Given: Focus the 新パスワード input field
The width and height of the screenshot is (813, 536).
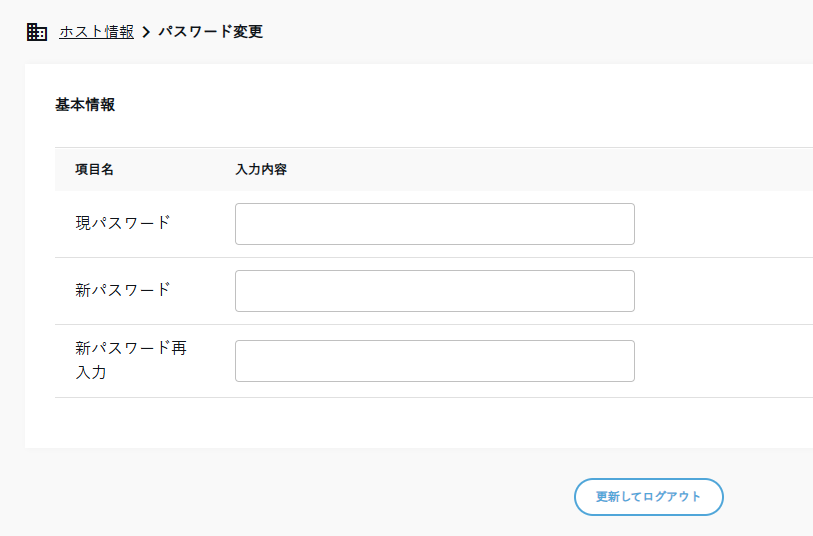Looking at the screenshot, I should coord(434,291).
